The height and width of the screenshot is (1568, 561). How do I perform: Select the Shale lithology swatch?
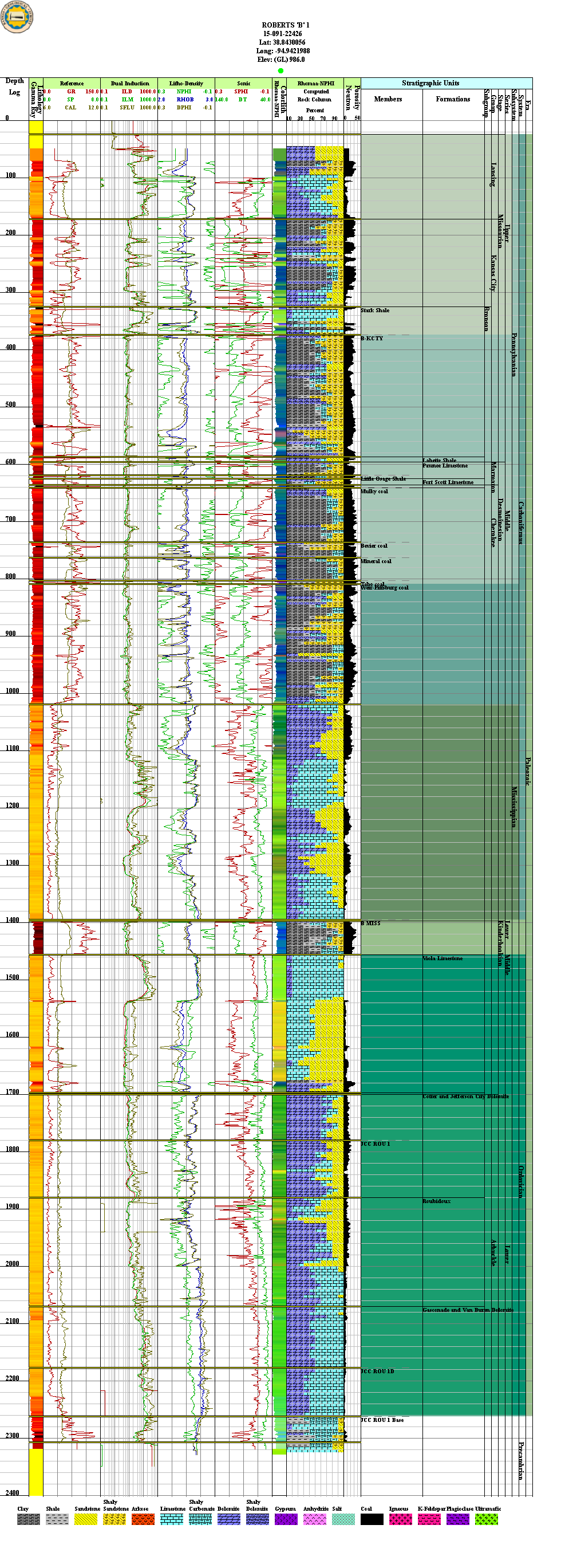(57, 1519)
